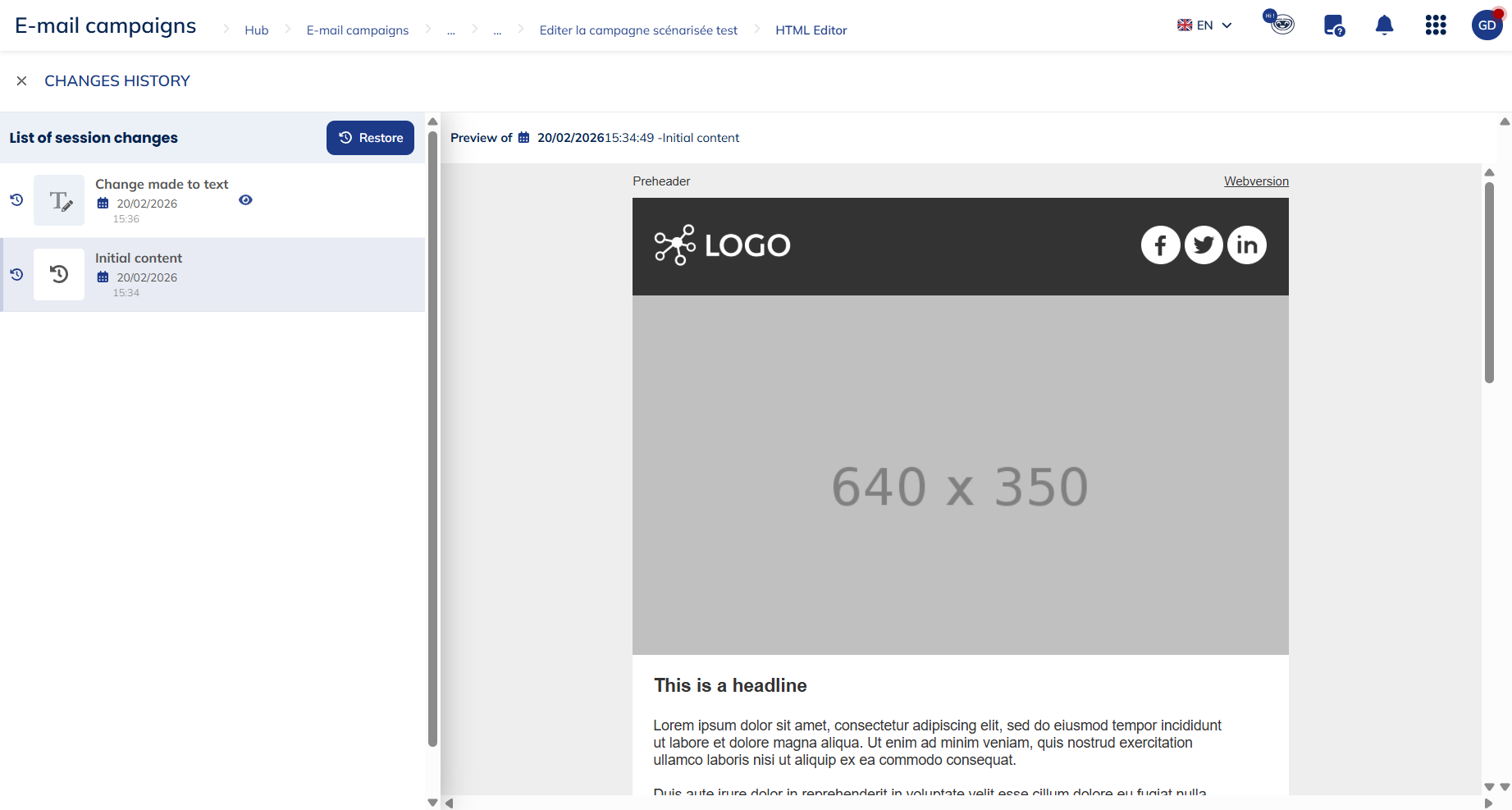The width and height of the screenshot is (1512, 810).
Task: Open the EN language dropdown
Action: [1204, 25]
